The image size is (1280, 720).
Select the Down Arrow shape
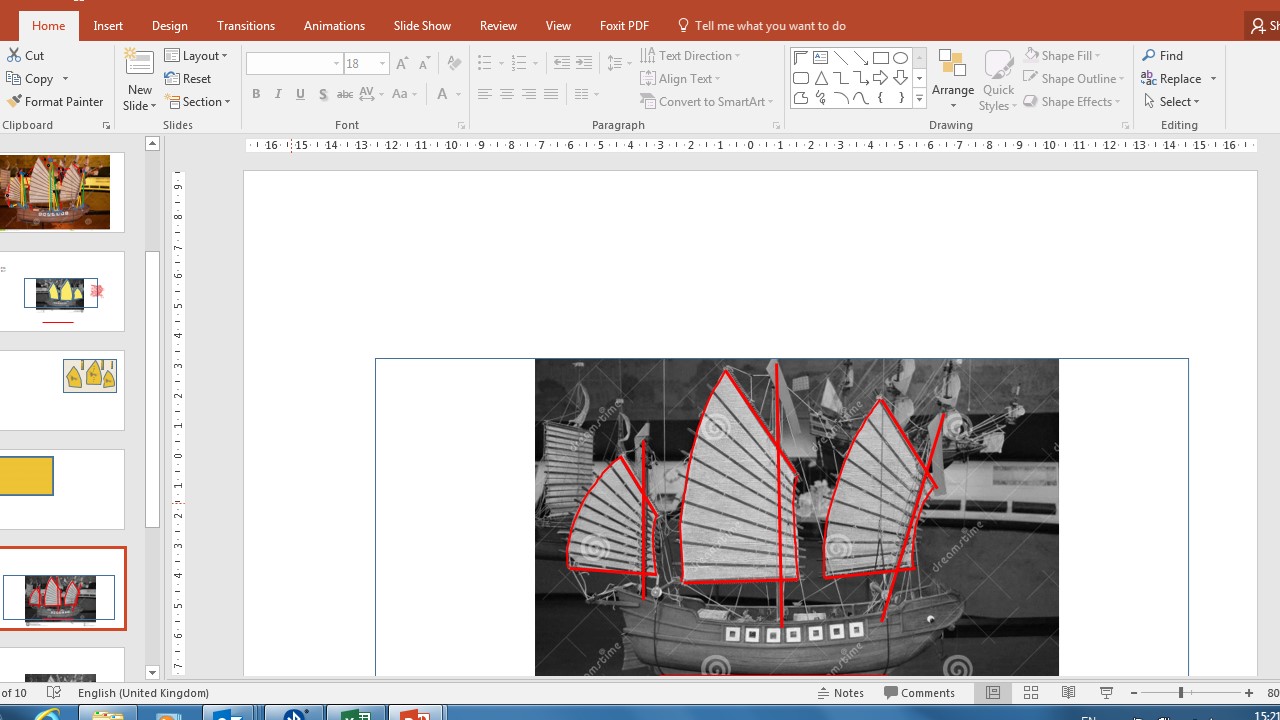pyautogui.click(x=900, y=78)
